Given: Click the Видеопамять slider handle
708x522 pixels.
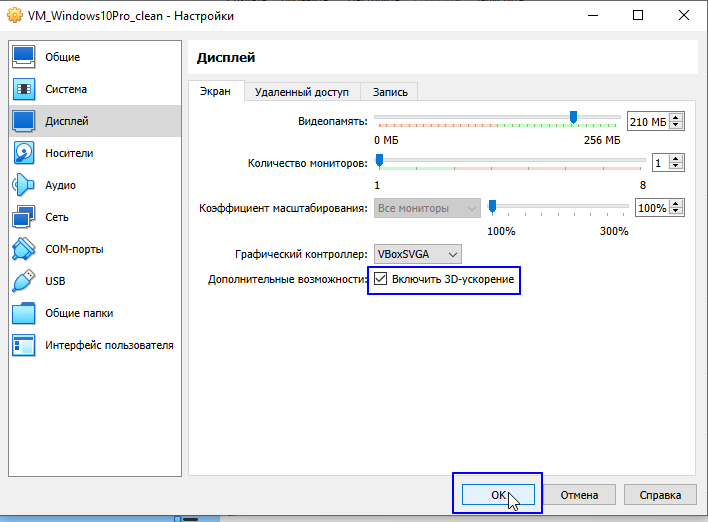Looking at the screenshot, I should coord(573,117).
